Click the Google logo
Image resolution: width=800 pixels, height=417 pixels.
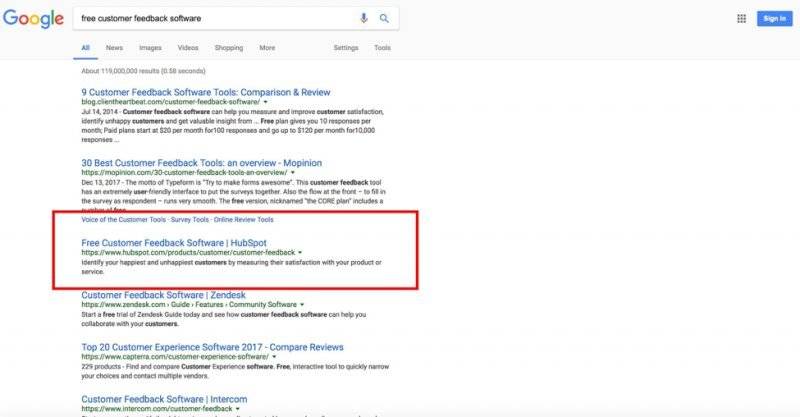point(33,19)
